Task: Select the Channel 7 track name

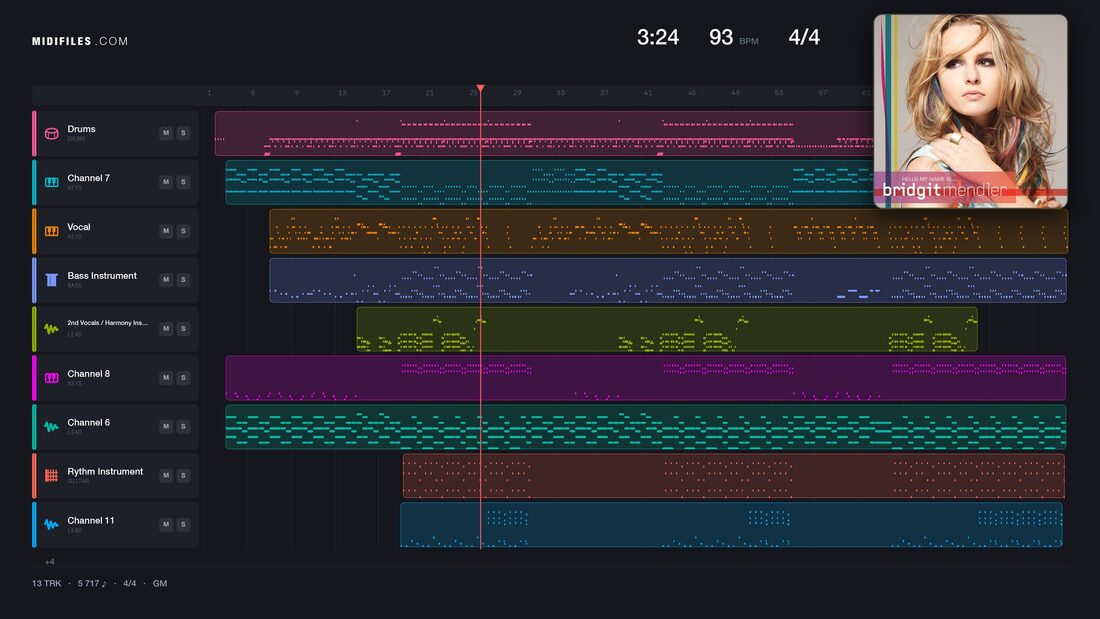Action: pyautogui.click(x=88, y=178)
